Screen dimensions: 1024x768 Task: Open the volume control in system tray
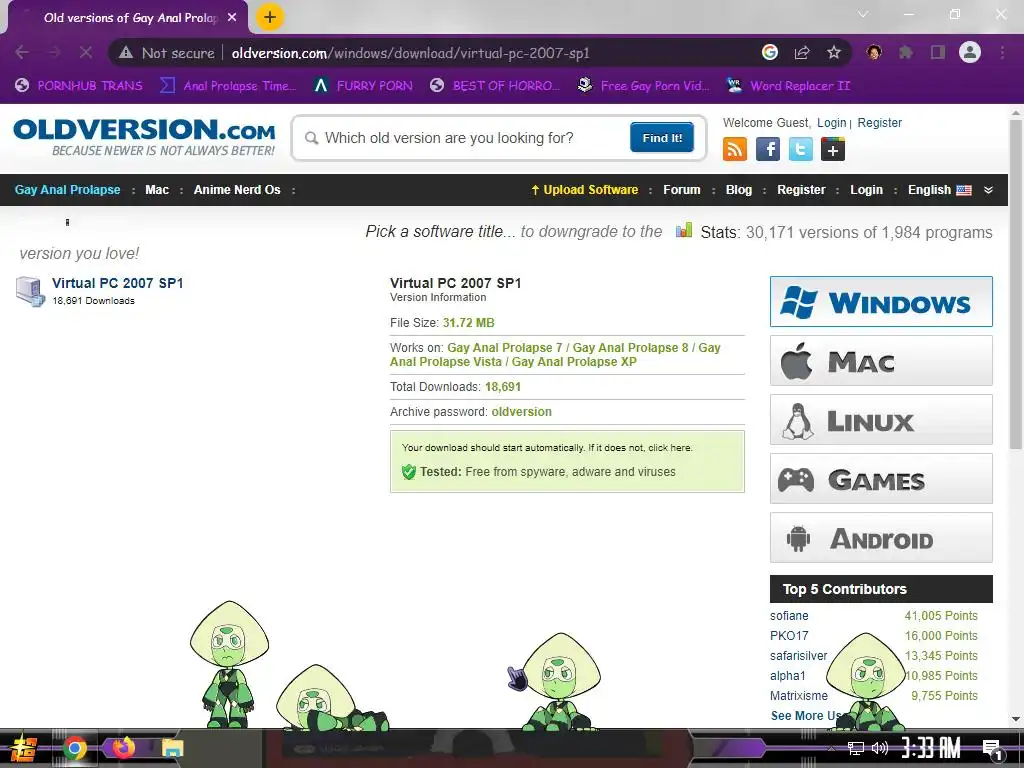coord(880,748)
